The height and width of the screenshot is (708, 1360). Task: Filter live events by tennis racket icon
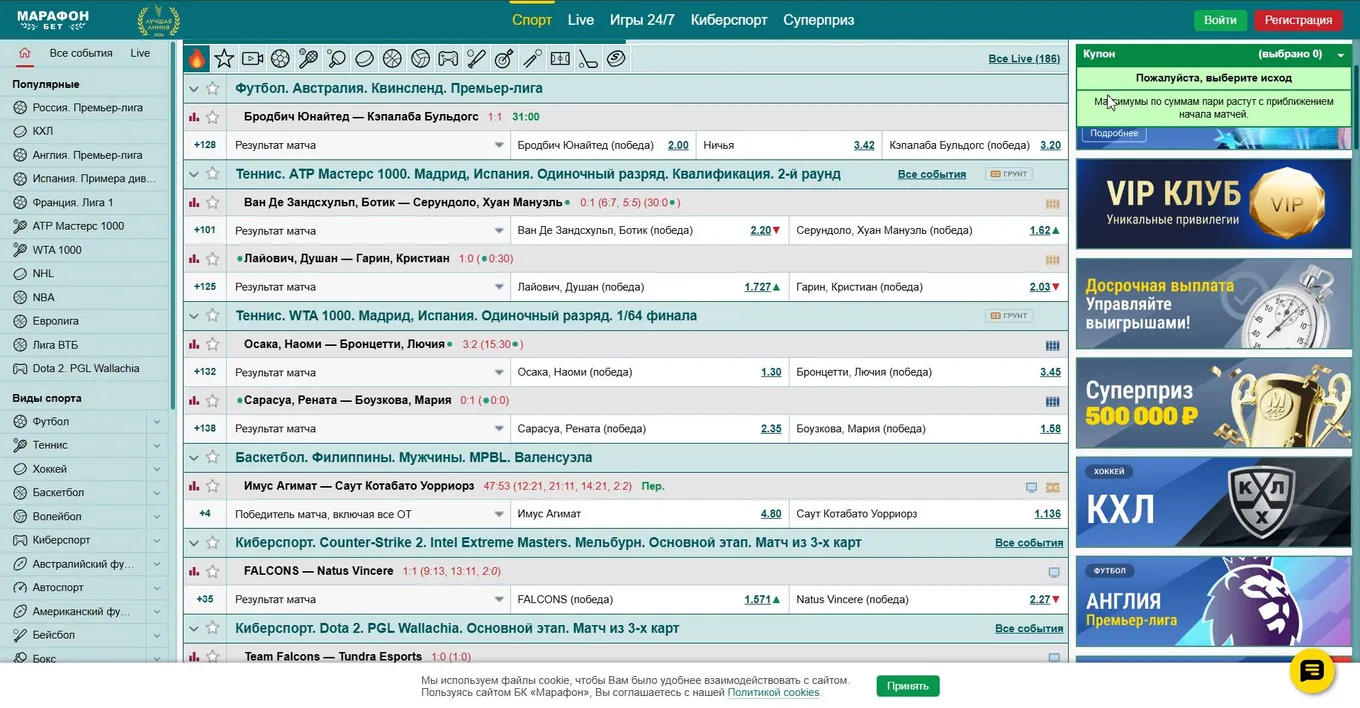[x=309, y=59]
